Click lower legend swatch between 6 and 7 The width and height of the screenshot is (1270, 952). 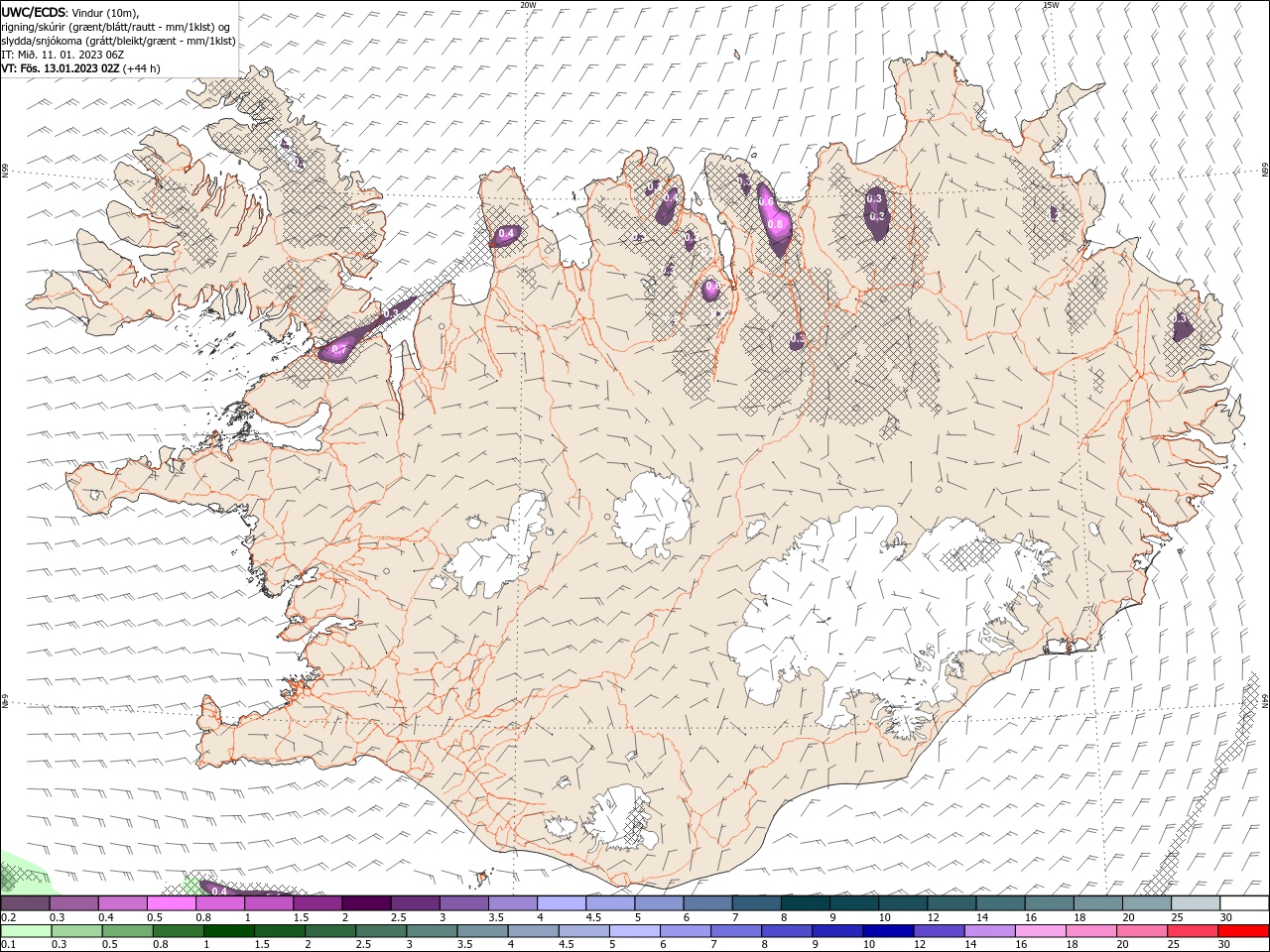pyautogui.click(x=684, y=931)
